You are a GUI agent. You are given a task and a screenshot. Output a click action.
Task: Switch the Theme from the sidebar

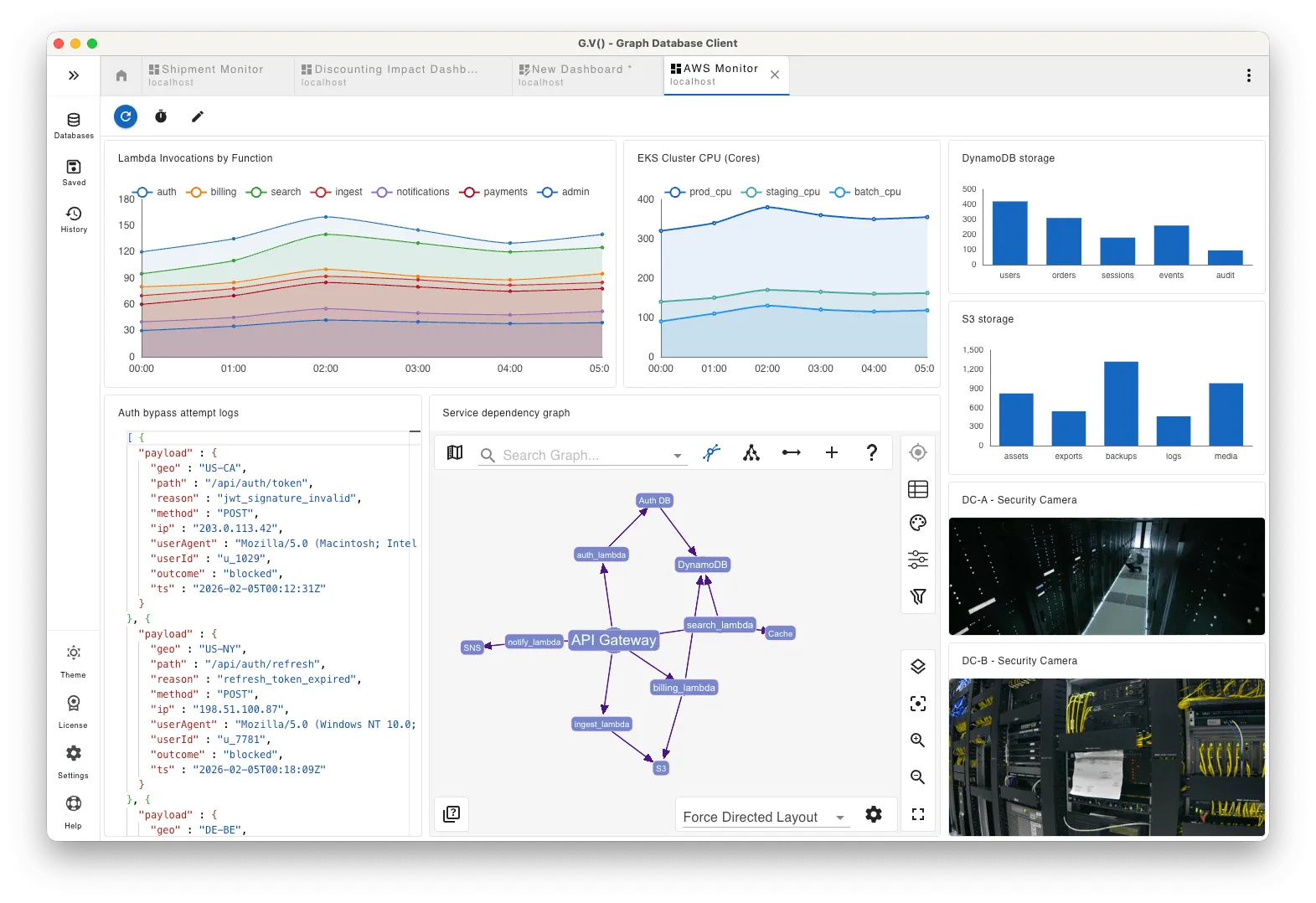tap(73, 661)
